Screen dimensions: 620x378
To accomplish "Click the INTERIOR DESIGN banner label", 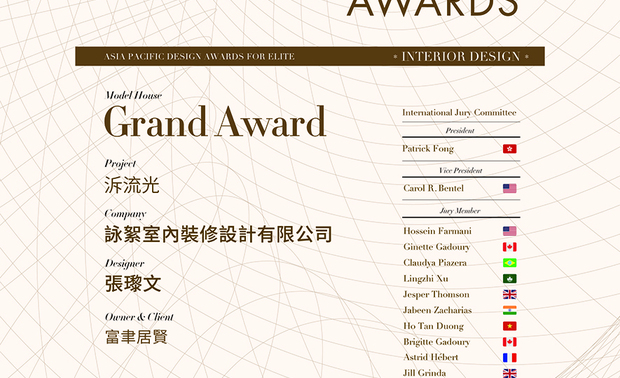I will pos(461,57).
